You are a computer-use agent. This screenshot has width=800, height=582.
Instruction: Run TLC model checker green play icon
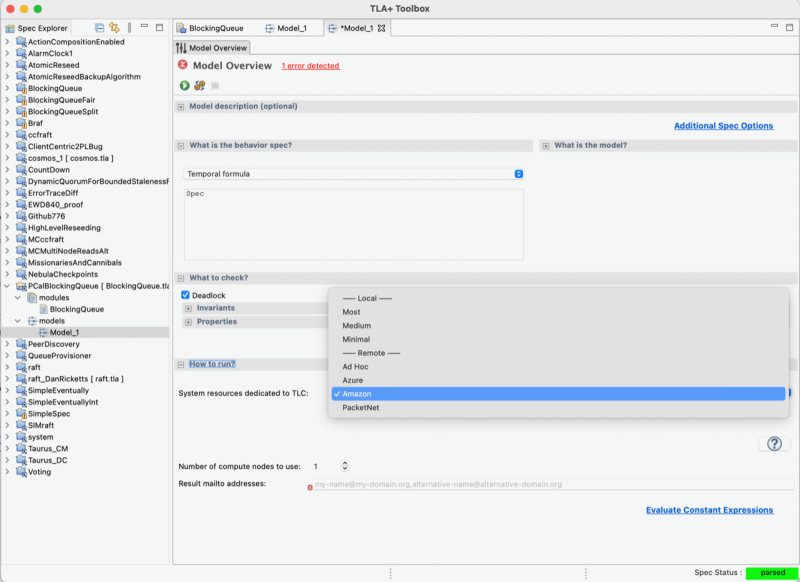click(185, 86)
